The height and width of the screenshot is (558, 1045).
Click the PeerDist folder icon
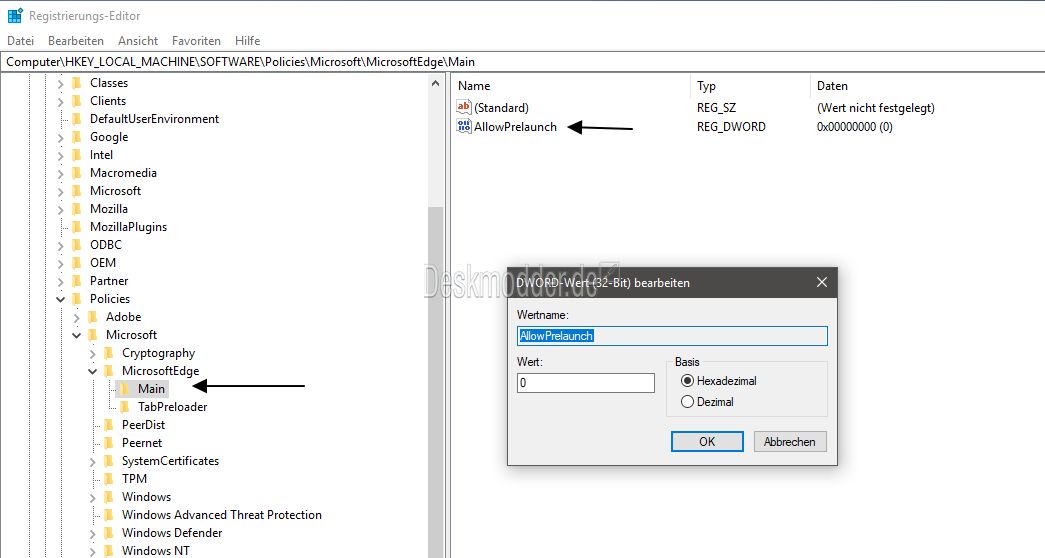109,425
